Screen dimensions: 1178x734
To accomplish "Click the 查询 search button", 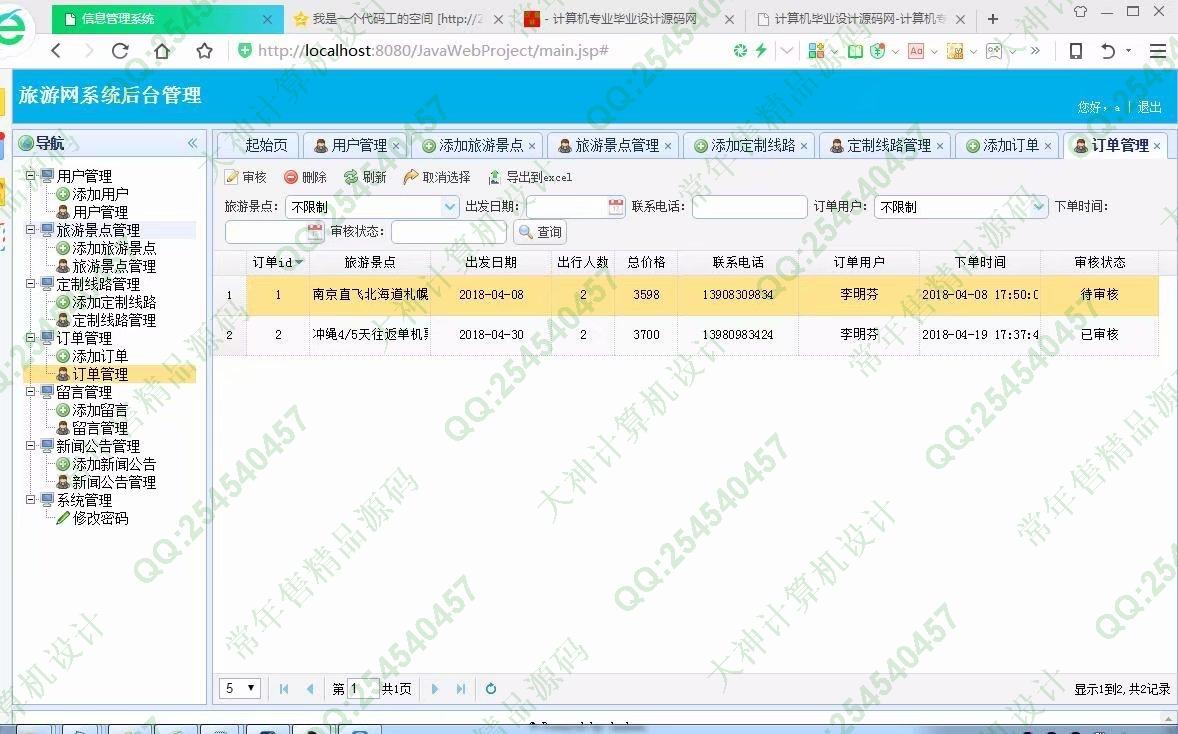I will [x=540, y=232].
